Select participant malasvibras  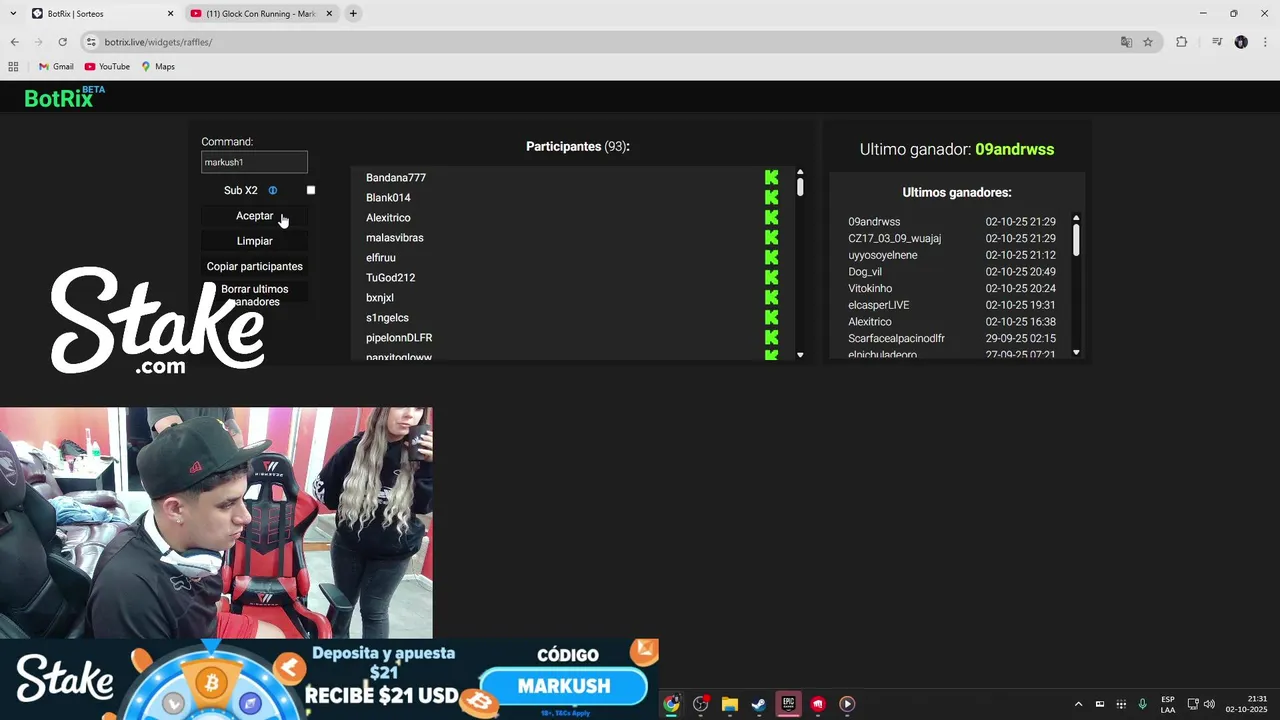coord(394,238)
